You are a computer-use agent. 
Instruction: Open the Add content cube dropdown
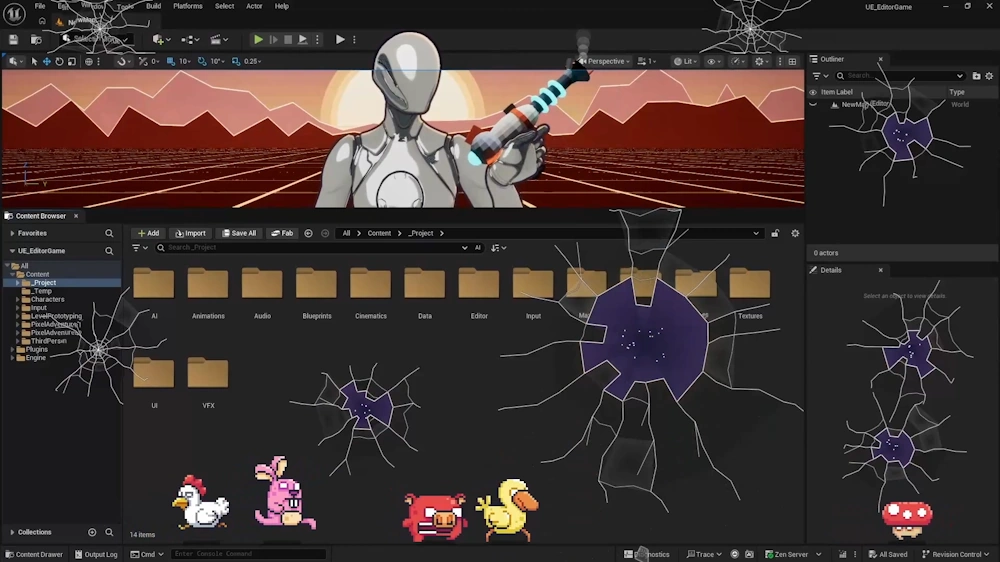(161, 40)
